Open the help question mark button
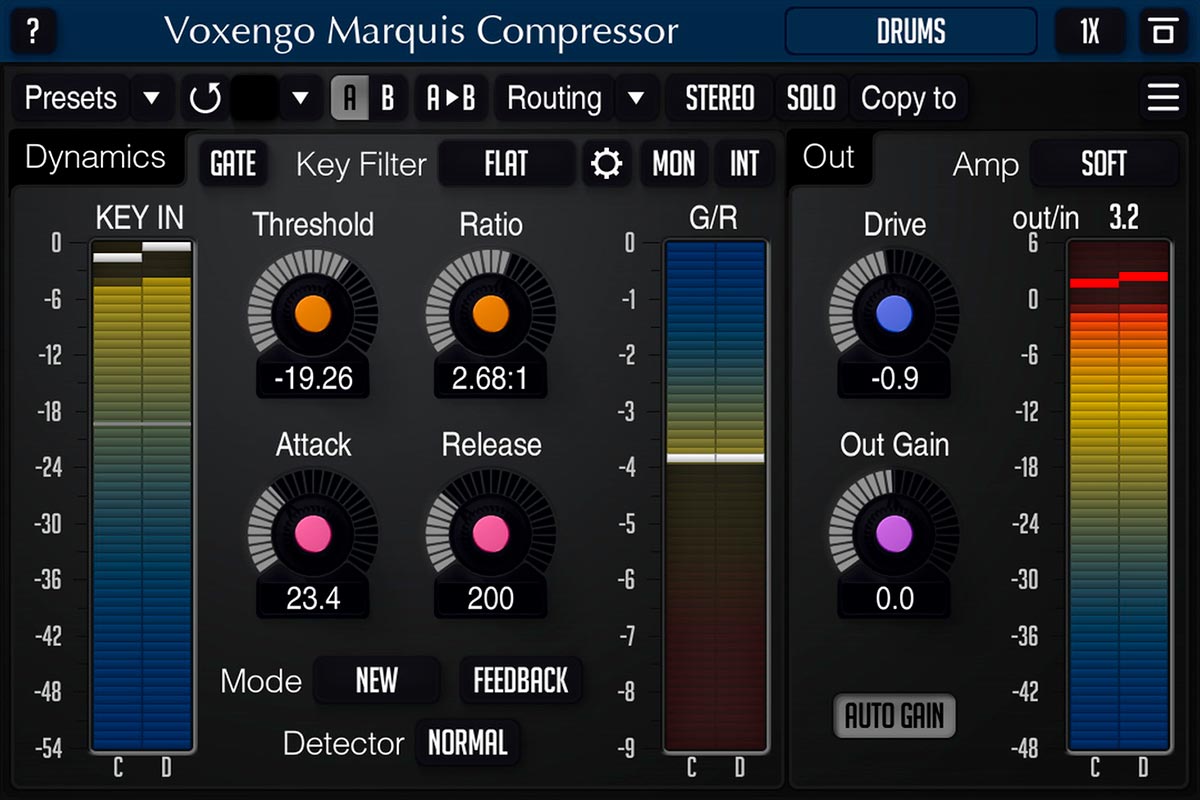Viewport: 1200px width, 800px height. pyautogui.click(x=34, y=32)
